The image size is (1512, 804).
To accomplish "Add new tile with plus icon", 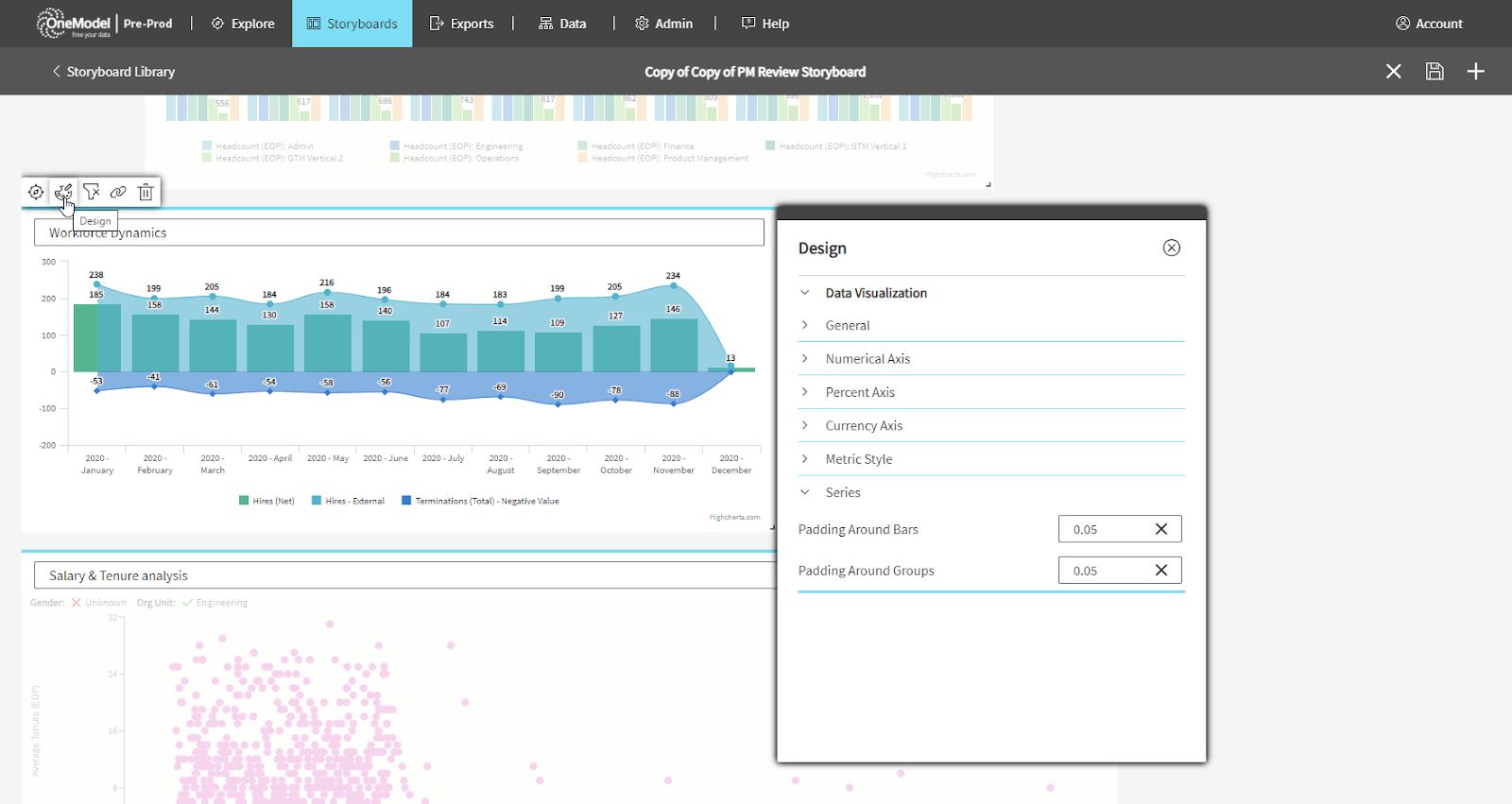I will click(x=1475, y=72).
